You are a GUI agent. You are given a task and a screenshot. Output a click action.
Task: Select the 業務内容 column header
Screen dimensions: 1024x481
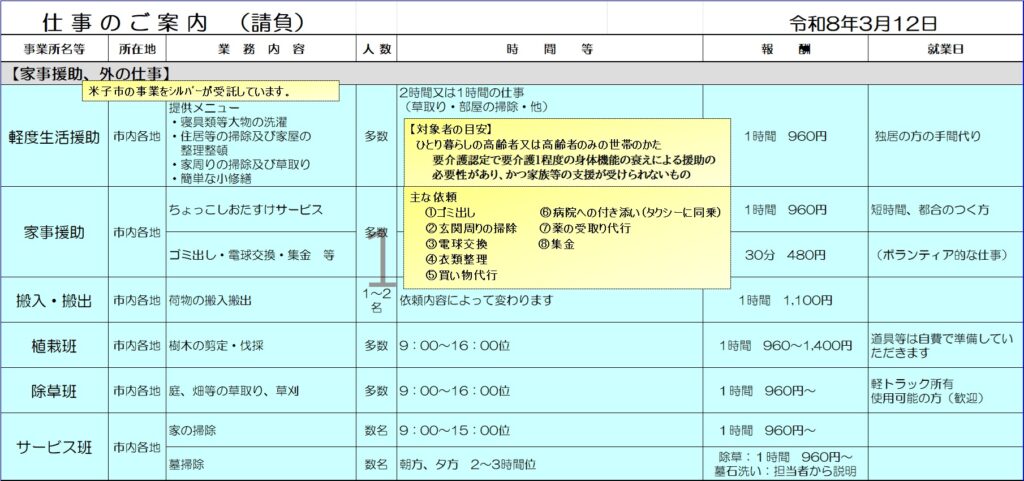coord(260,49)
